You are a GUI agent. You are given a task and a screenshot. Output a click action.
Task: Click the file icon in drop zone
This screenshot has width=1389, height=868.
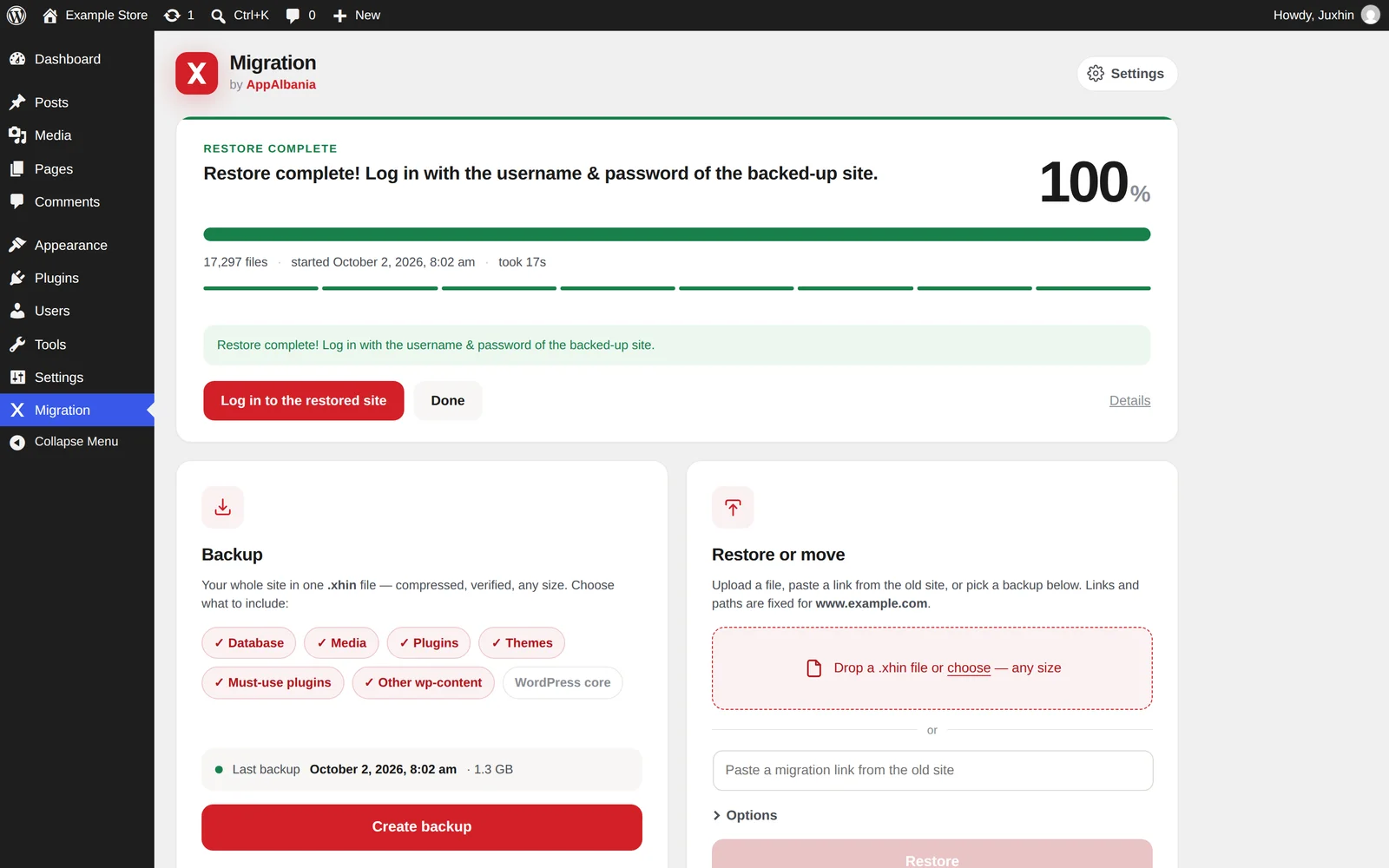pyautogui.click(x=814, y=668)
